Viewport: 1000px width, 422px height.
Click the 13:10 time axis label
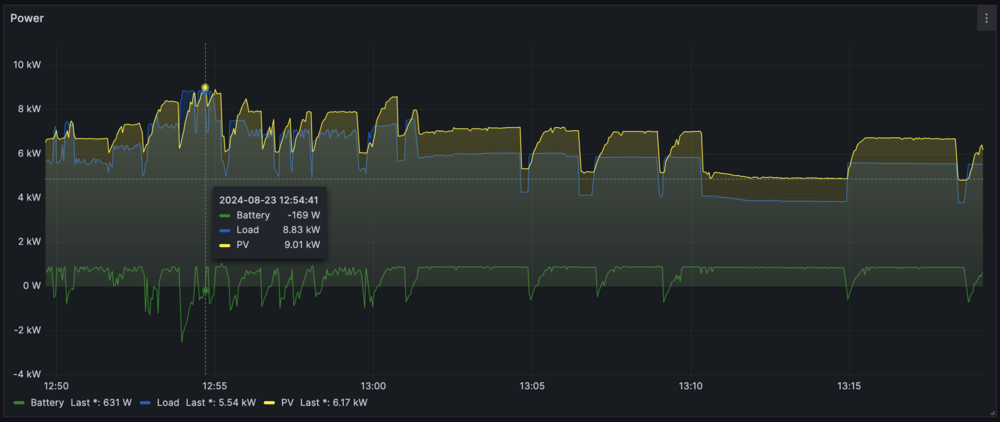(x=691, y=386)
